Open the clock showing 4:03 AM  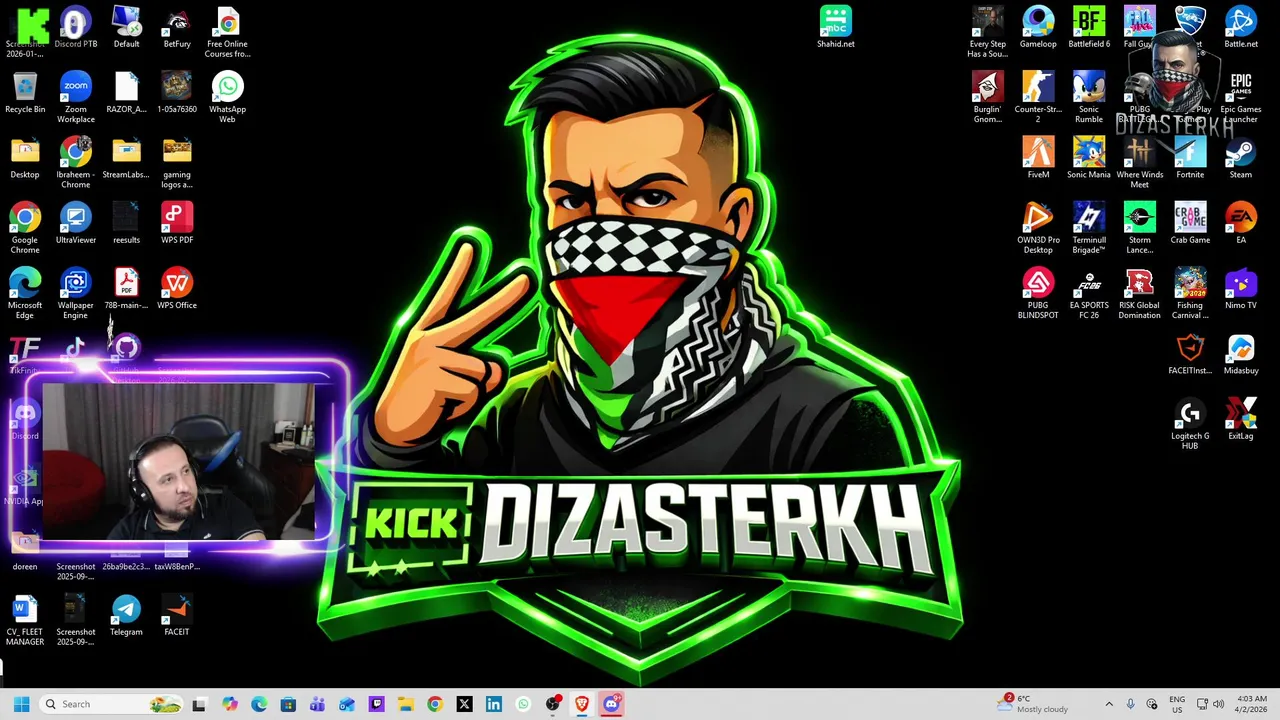tap(1252, 704)
